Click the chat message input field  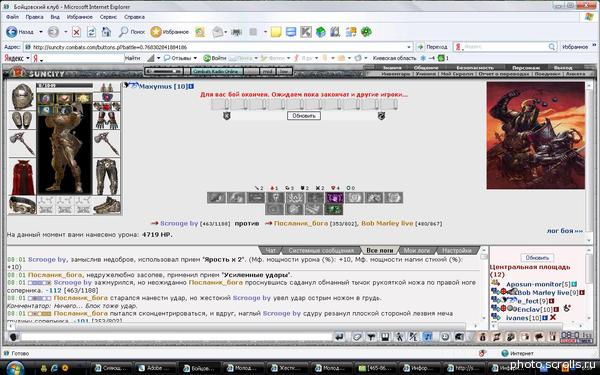click(x=177, y=337)
